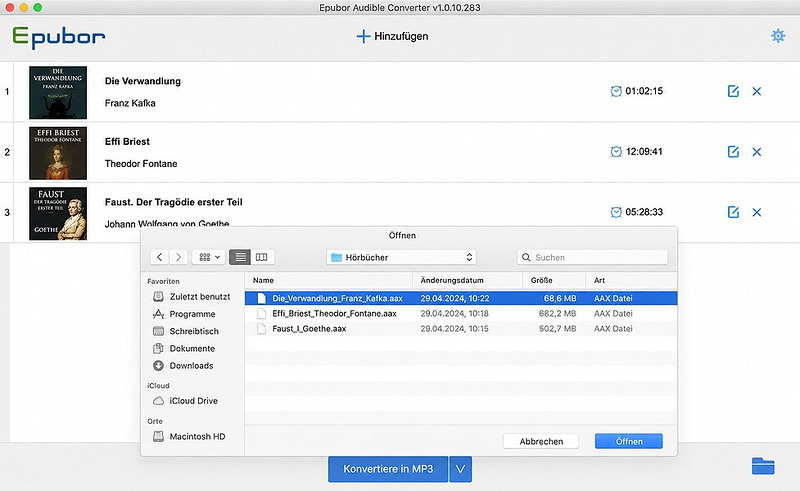The width and height of the screenshot is (800, 491).
Task: Click the blue plus icon beside Hinzufügen
Action: coord(363,36)
